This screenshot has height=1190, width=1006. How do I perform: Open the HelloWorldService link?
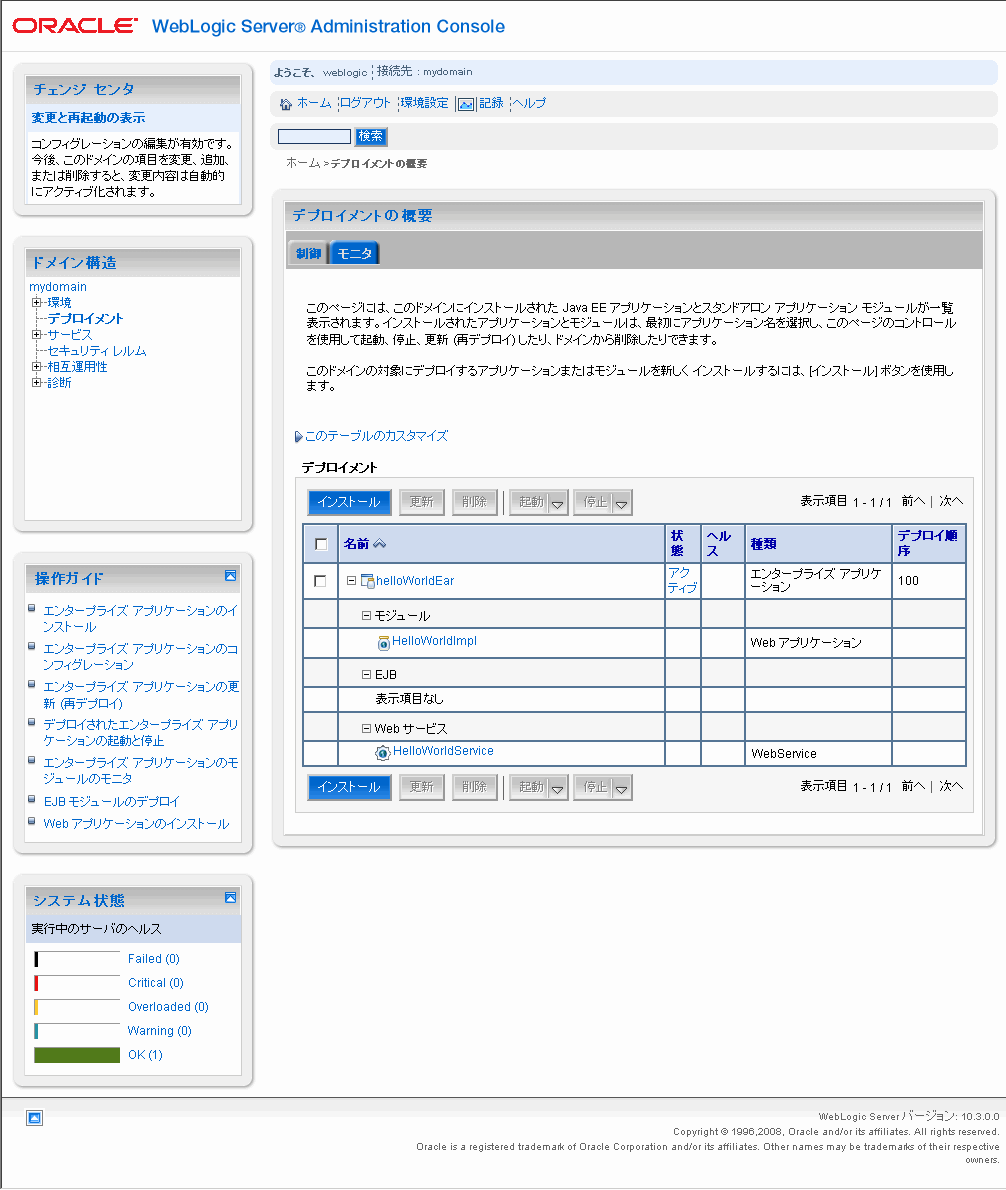(x=443, y=751)
